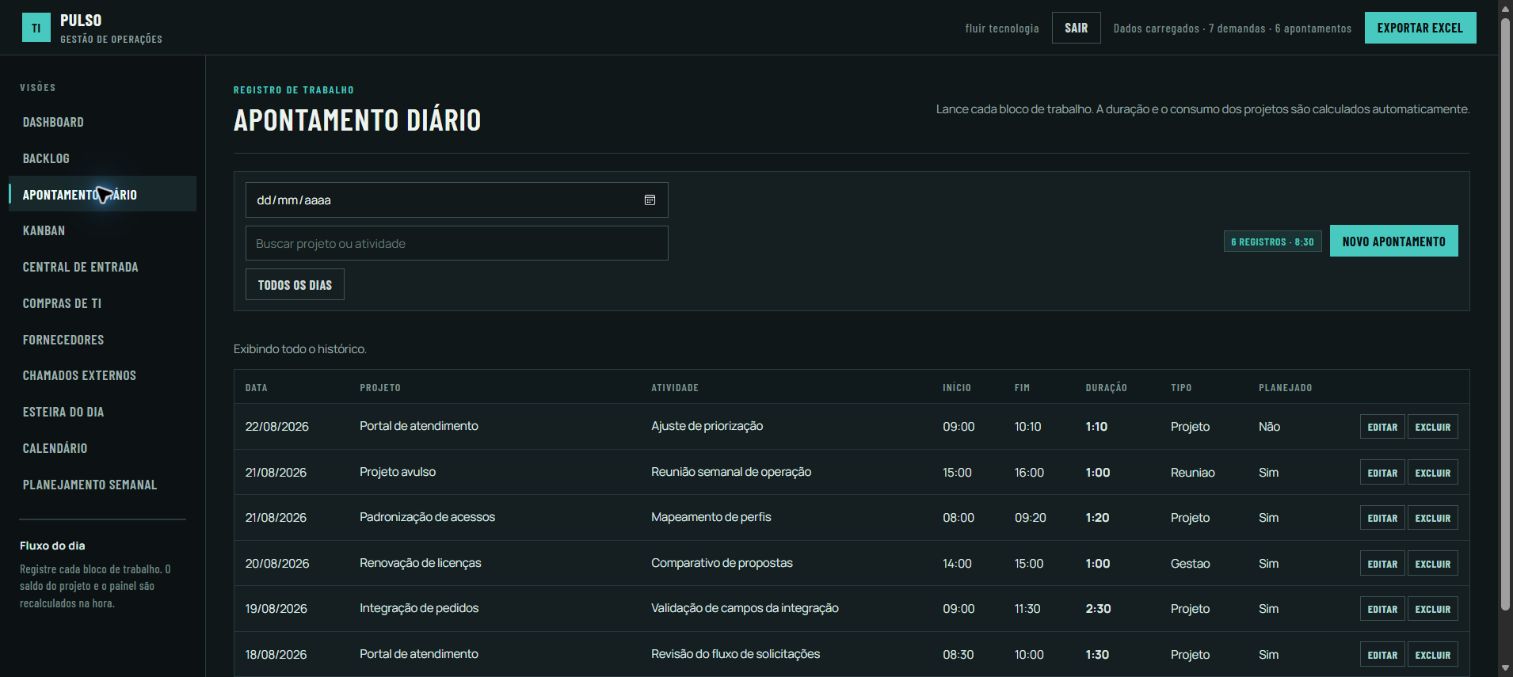Delete the Ajuste de priorização entry
This screenshot has height=677, width=1513.
coord(1433,427)
